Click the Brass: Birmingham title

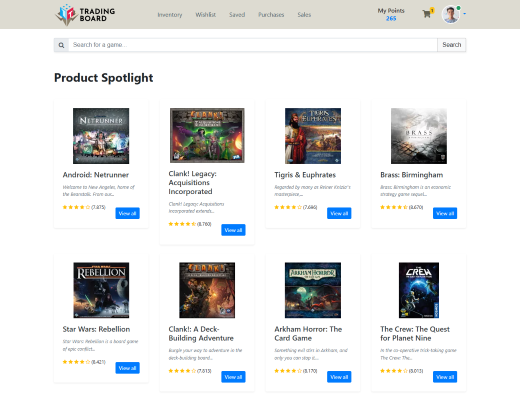click(x=412, y=175)
